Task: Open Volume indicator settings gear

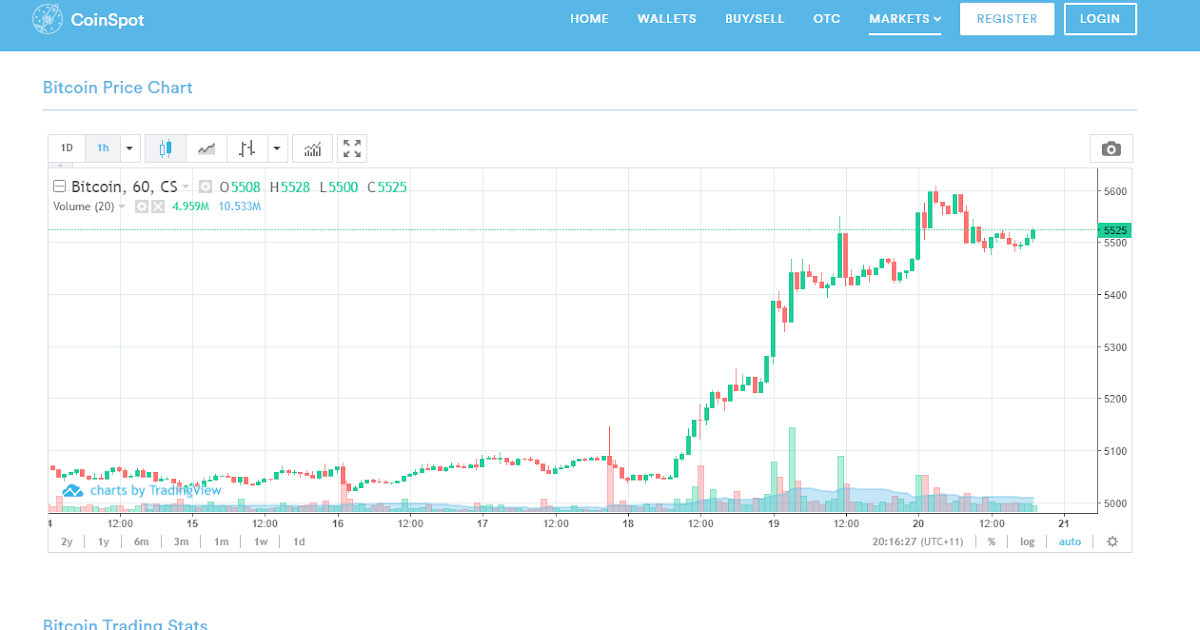Action: pyautogui.click(x=142, y=206)
